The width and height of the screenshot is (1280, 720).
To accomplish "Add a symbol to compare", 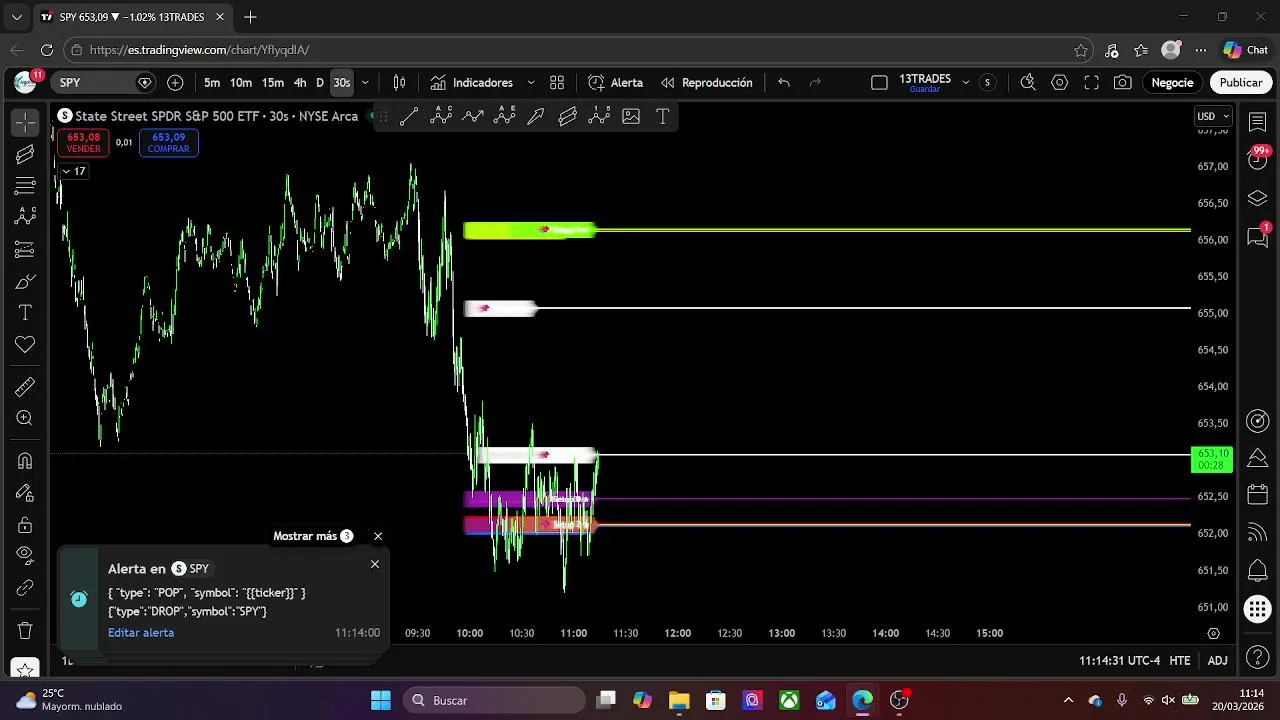I will pos(175,83).
